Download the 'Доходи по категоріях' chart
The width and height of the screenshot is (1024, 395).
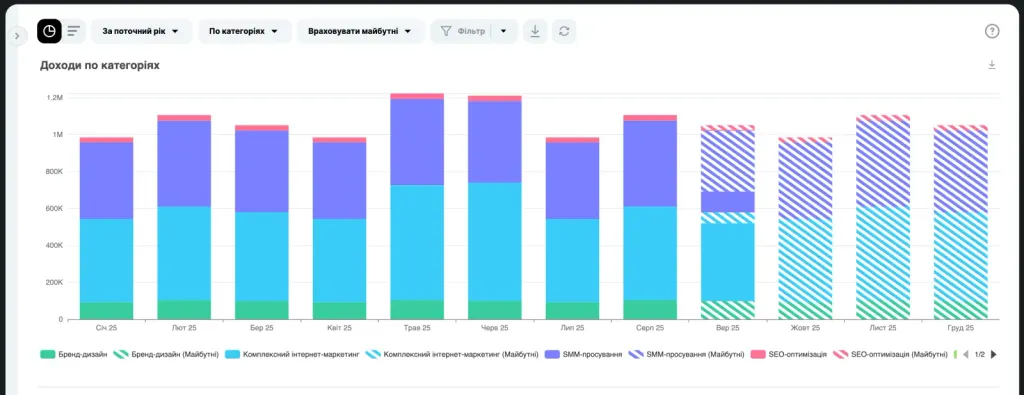(992, 65)
